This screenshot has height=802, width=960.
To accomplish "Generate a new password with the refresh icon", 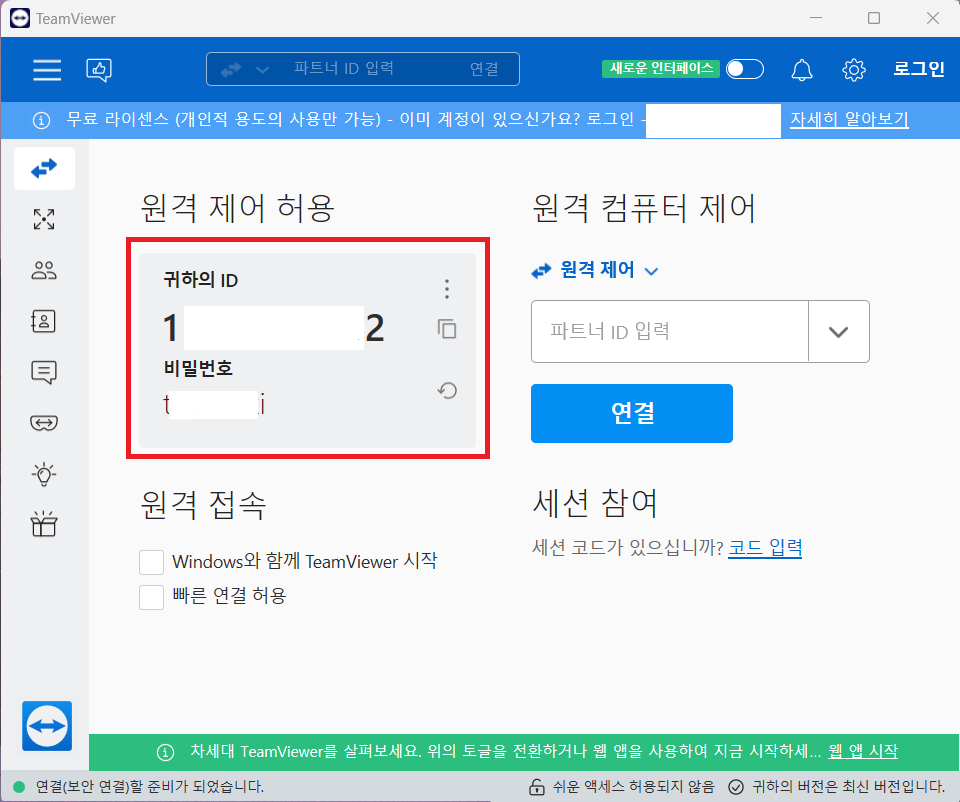I will point(446,390).
